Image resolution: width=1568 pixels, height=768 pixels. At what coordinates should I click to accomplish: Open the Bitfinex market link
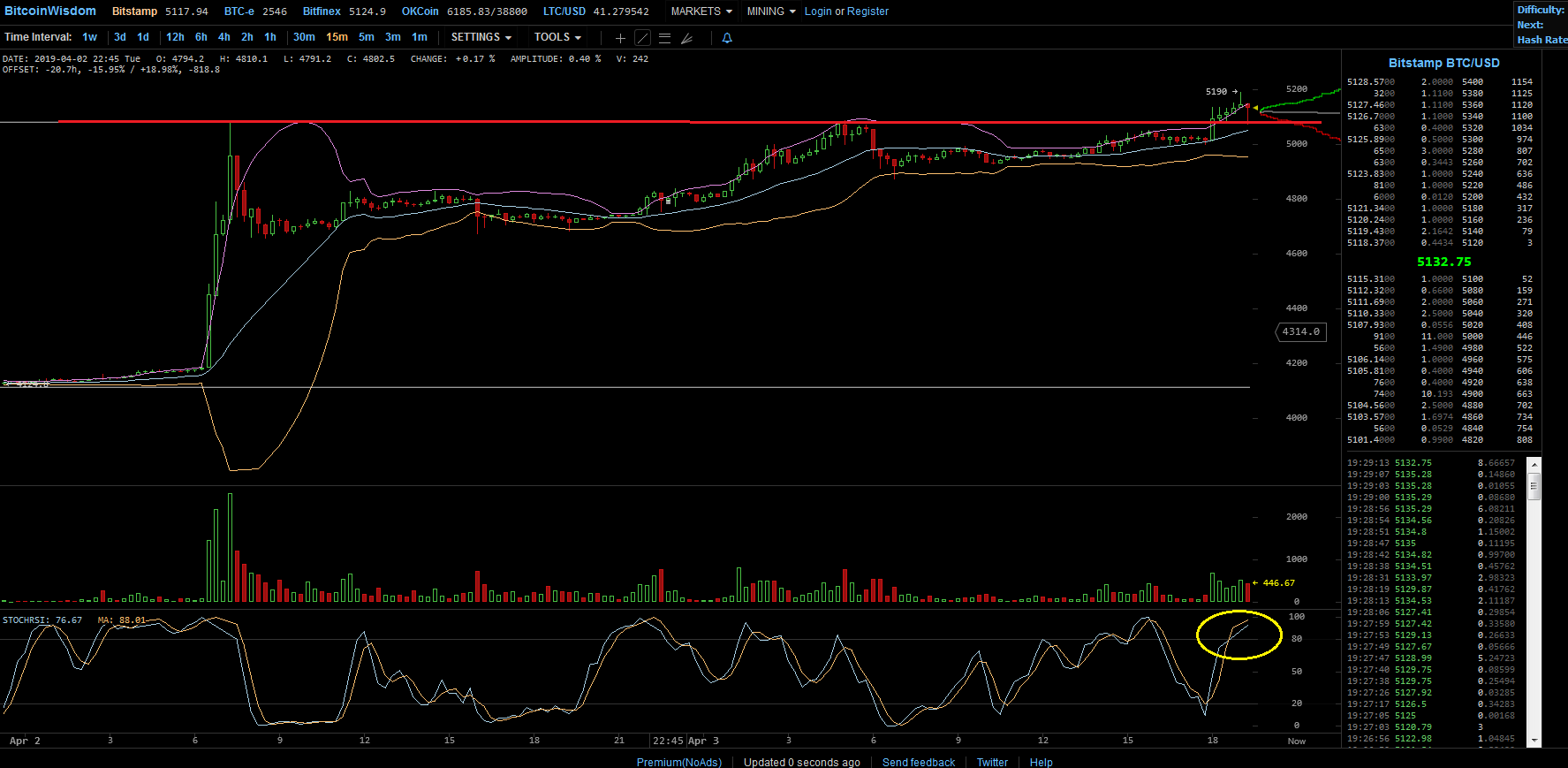click(322, 11)
